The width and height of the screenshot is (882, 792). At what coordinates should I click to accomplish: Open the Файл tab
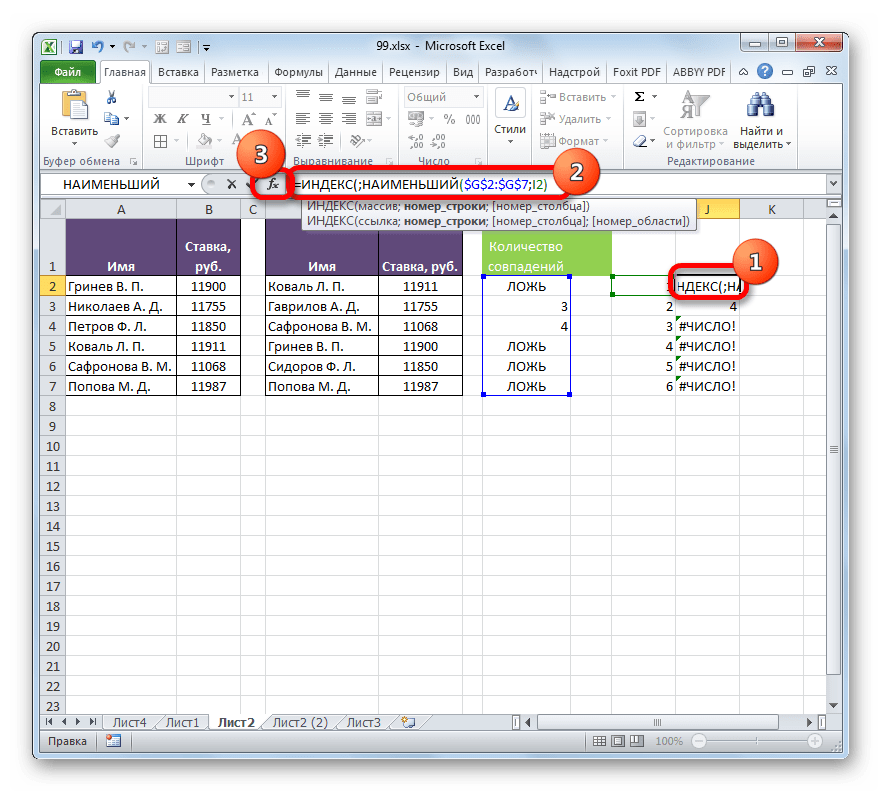point(68,72)
